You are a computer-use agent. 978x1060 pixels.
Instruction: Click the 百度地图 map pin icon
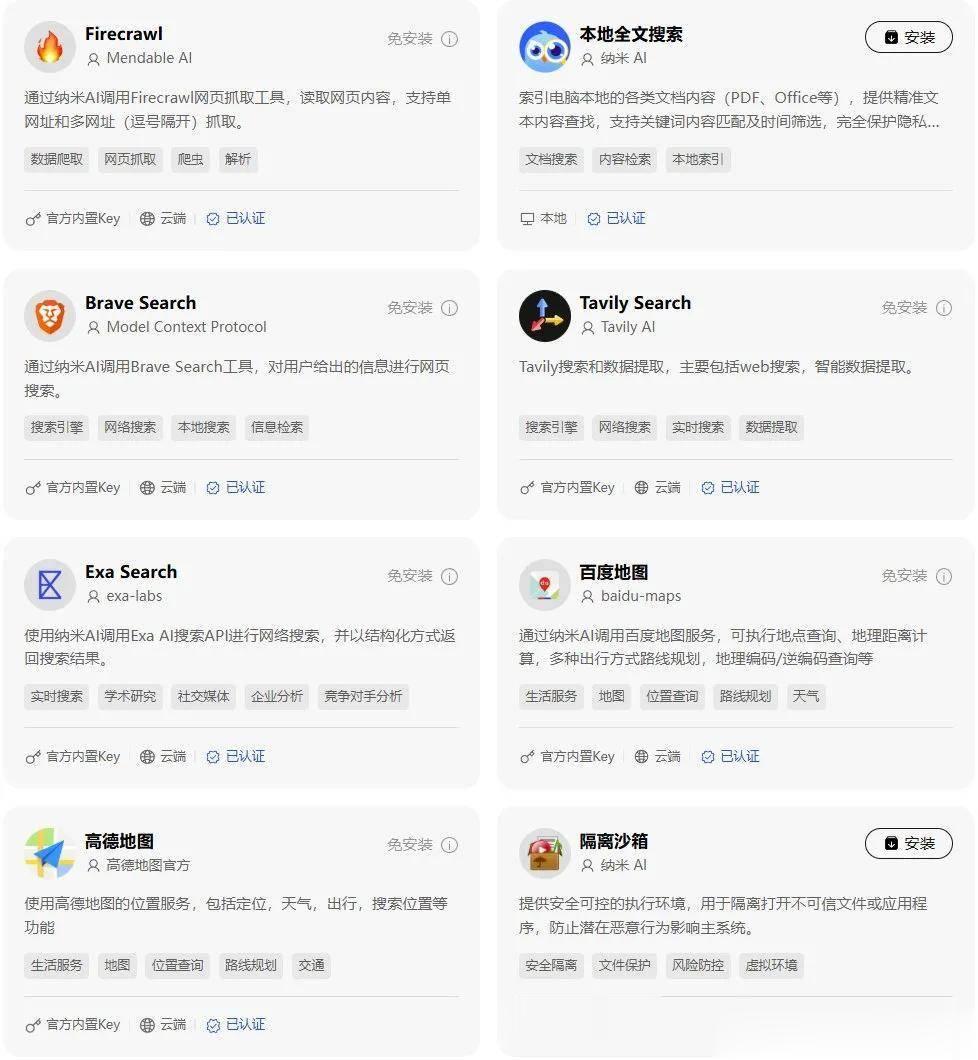coord(545,585)
